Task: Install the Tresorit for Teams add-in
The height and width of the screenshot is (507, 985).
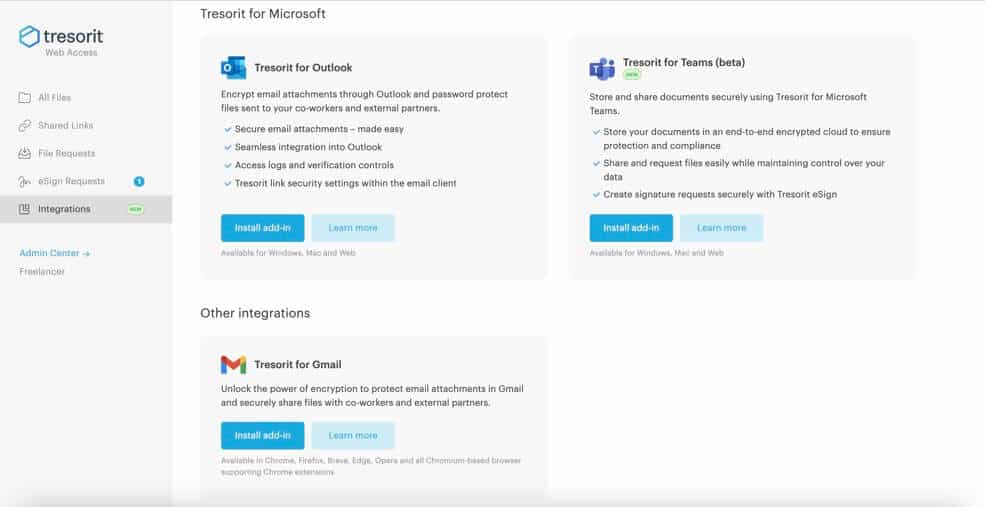Action: [x=631, y=228]
